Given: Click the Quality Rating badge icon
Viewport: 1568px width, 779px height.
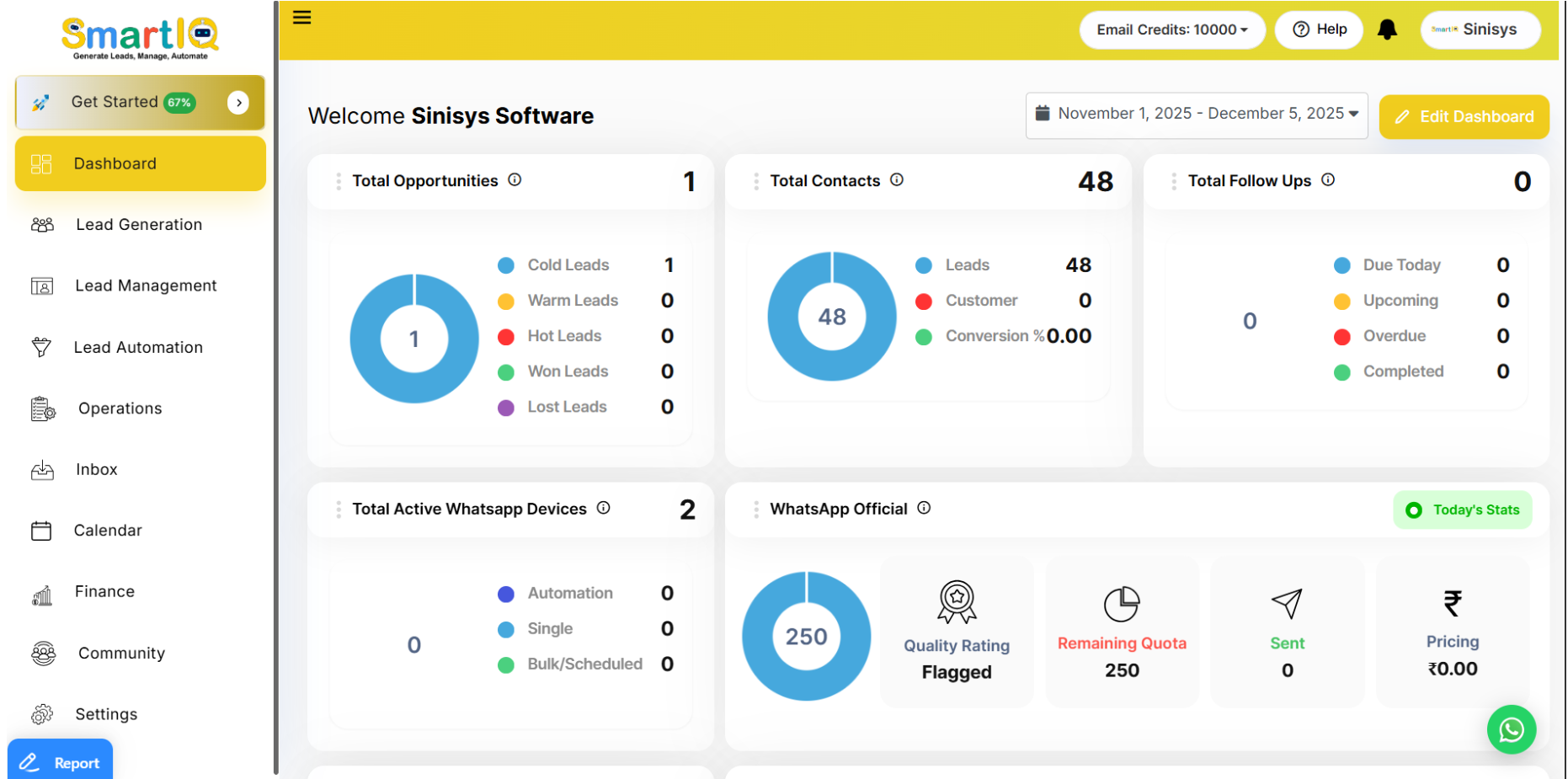Looking at the screenshot, I should (x=957, y=602).
